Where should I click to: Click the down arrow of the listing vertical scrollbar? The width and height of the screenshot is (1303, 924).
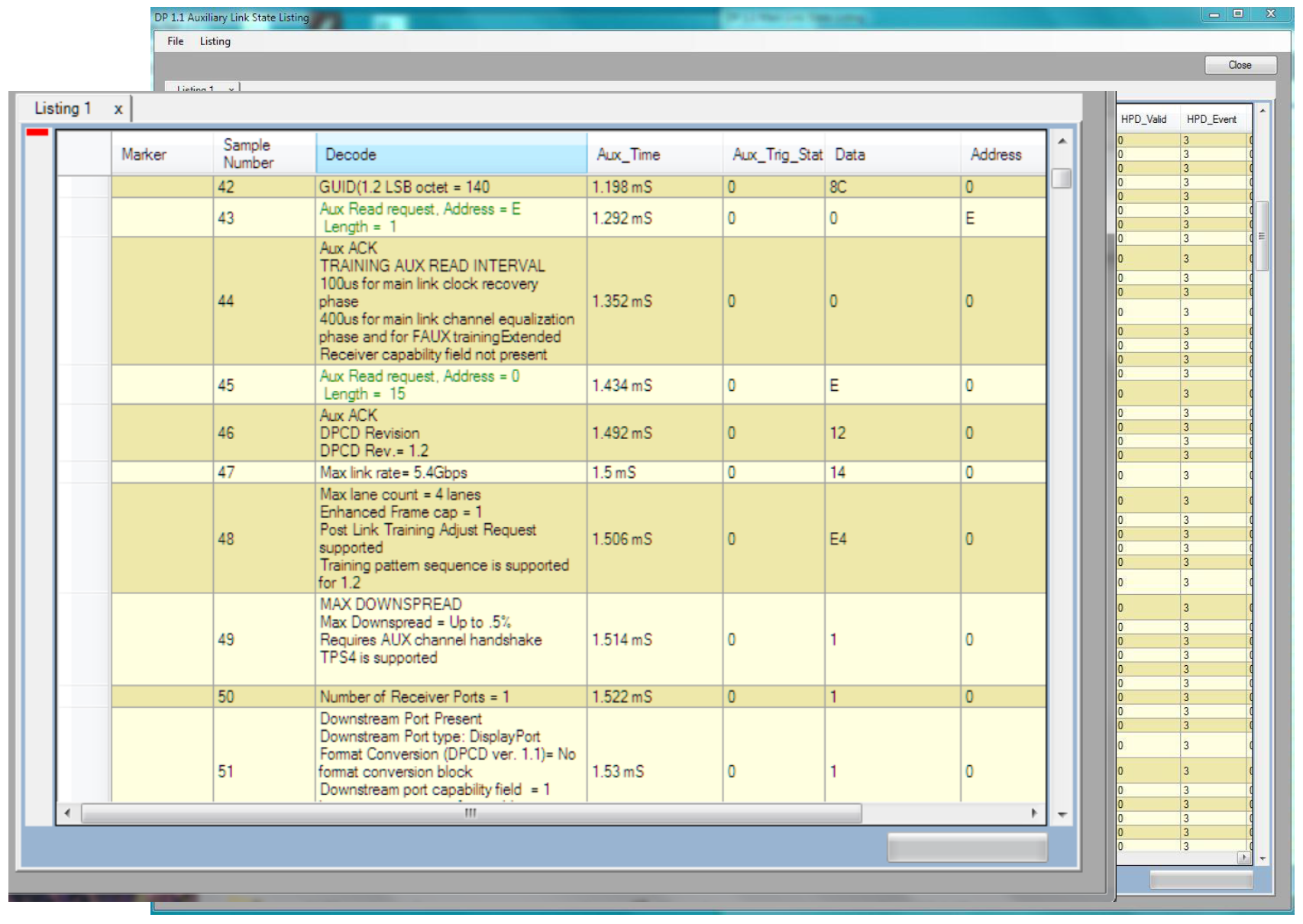(1062, 815)
